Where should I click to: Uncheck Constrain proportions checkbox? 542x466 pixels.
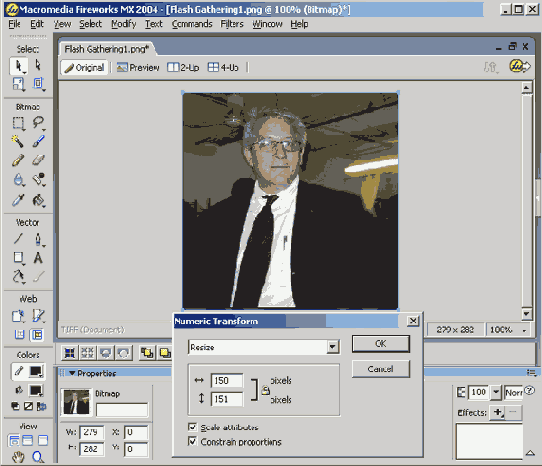(x=193, y=441)
